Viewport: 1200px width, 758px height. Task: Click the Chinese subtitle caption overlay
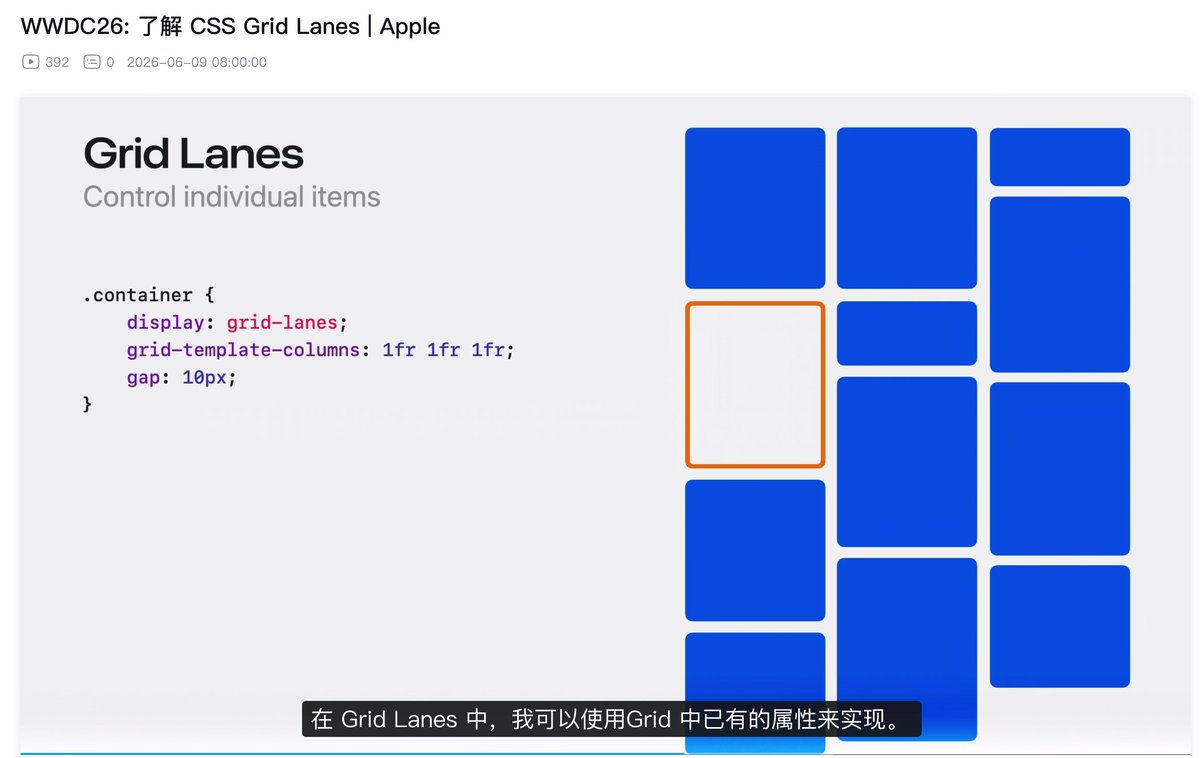[611, 719]
